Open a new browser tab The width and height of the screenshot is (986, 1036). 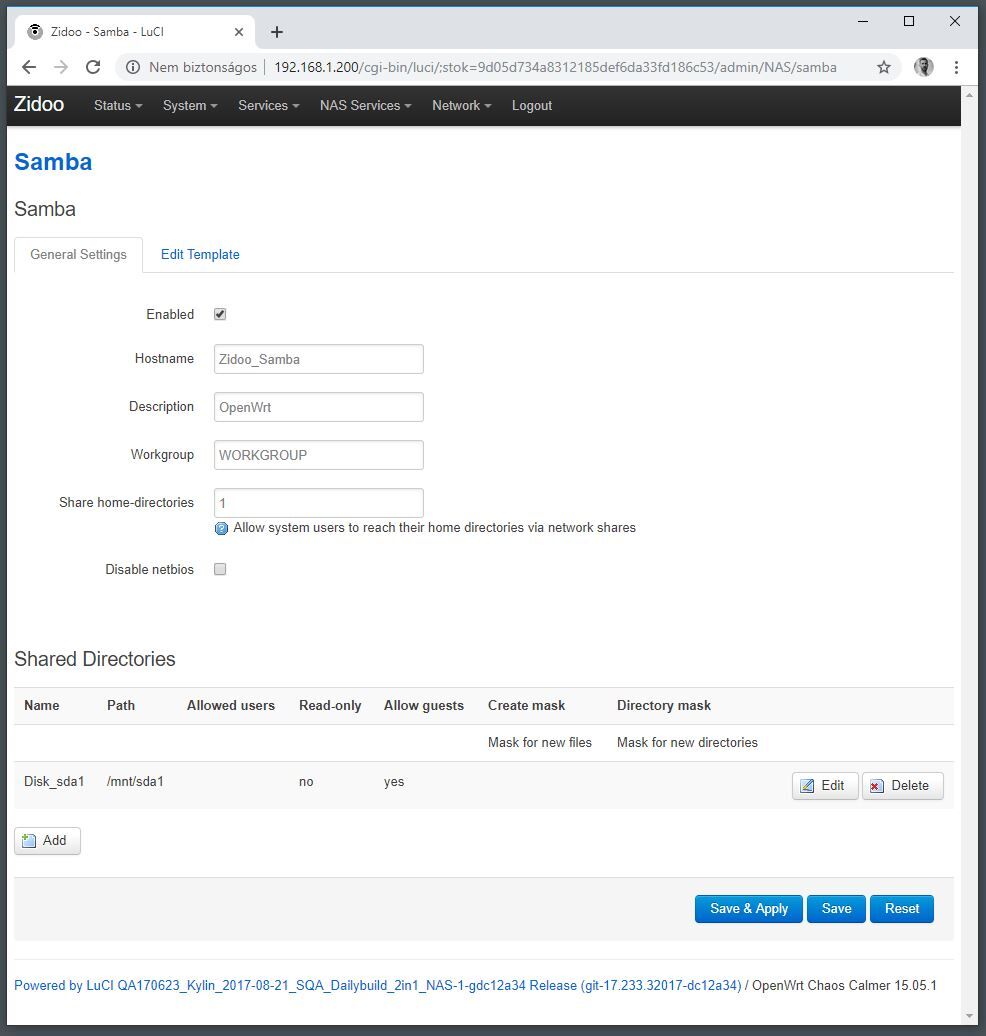277,32
